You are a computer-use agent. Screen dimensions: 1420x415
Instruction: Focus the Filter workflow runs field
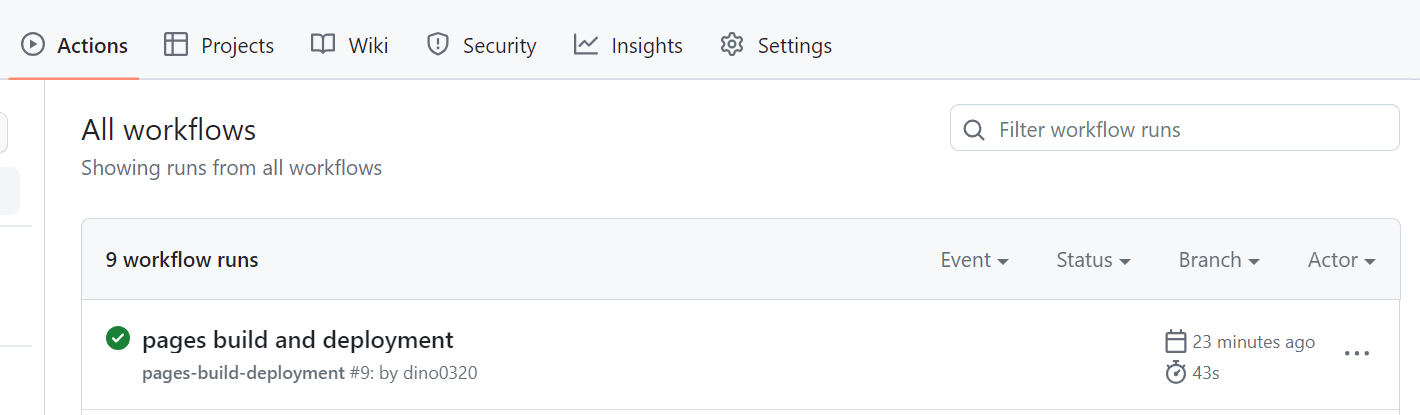[x=1174, y=128]
